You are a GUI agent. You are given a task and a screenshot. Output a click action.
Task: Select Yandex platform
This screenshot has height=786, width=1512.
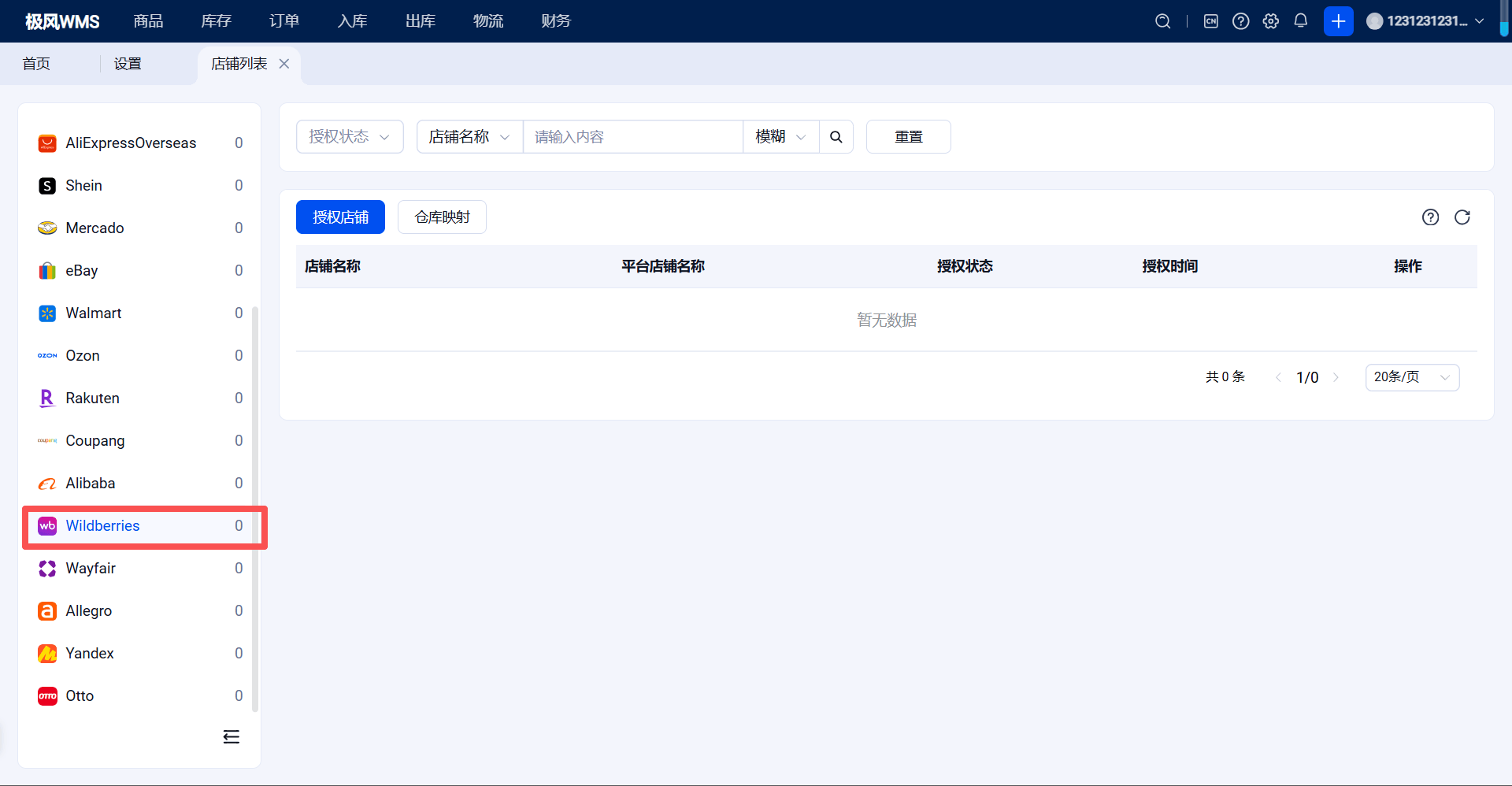pyautogui.click(x=140, y=654)
